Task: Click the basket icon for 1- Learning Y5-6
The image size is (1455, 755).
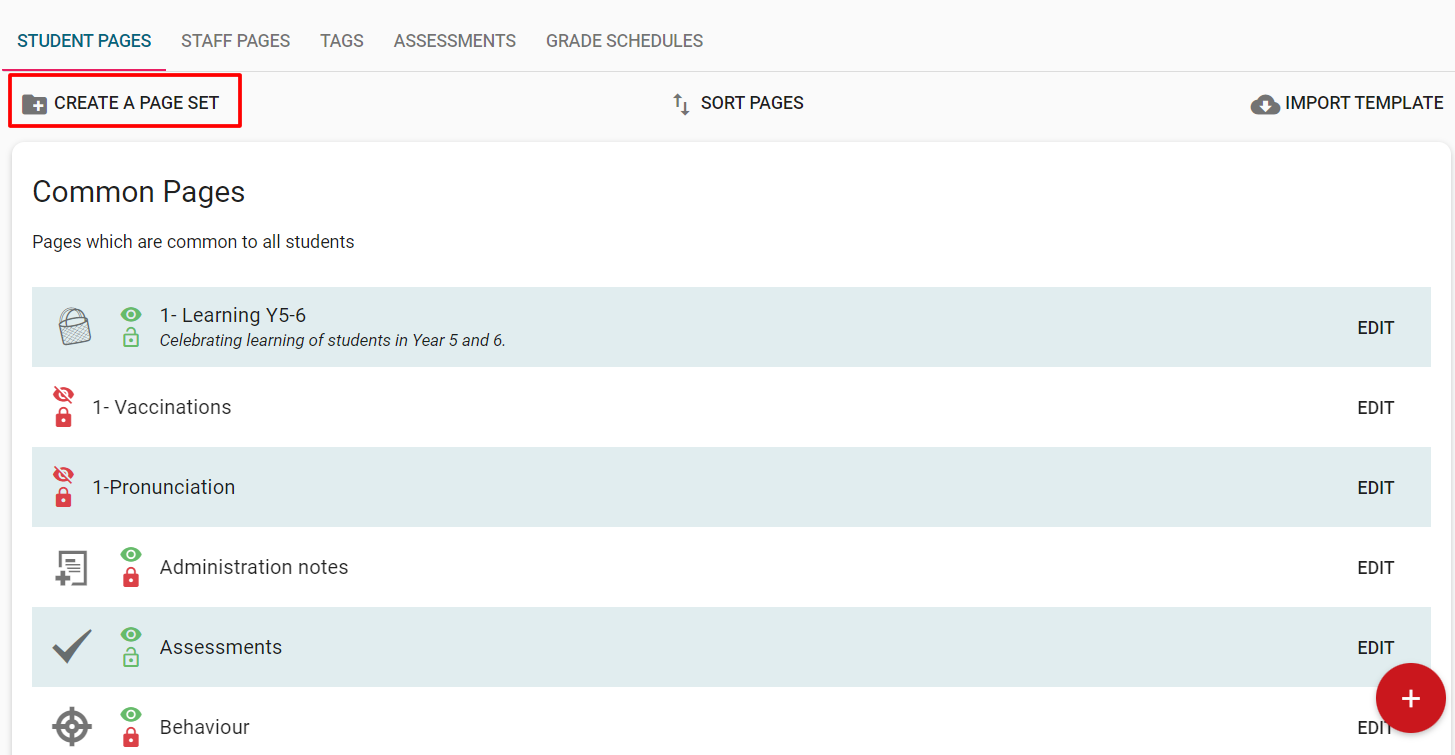Action: 74,327
